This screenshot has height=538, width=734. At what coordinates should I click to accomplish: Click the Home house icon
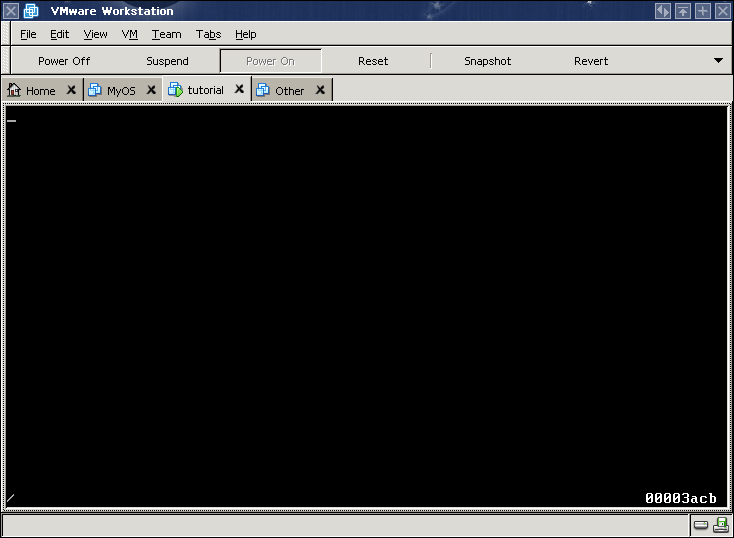click(x=14, y=89)
